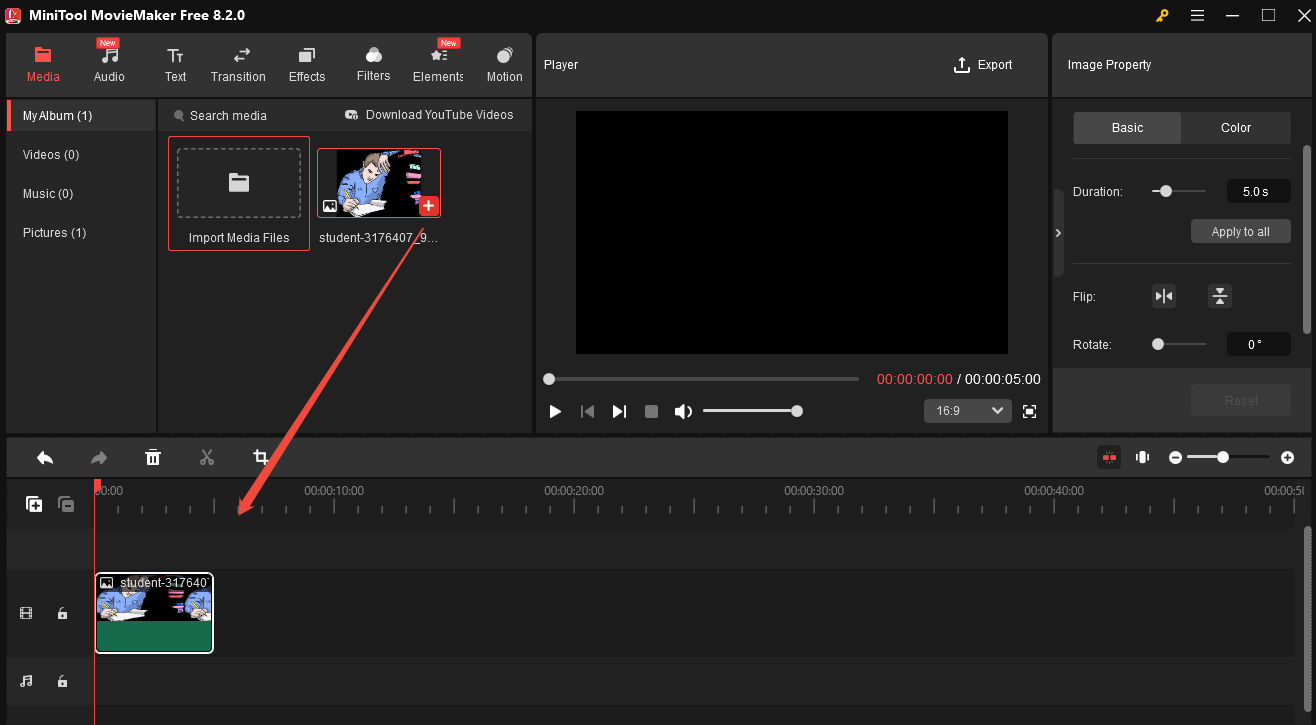Open the Filters tab

pyautogui.click(x=373, y=65)
